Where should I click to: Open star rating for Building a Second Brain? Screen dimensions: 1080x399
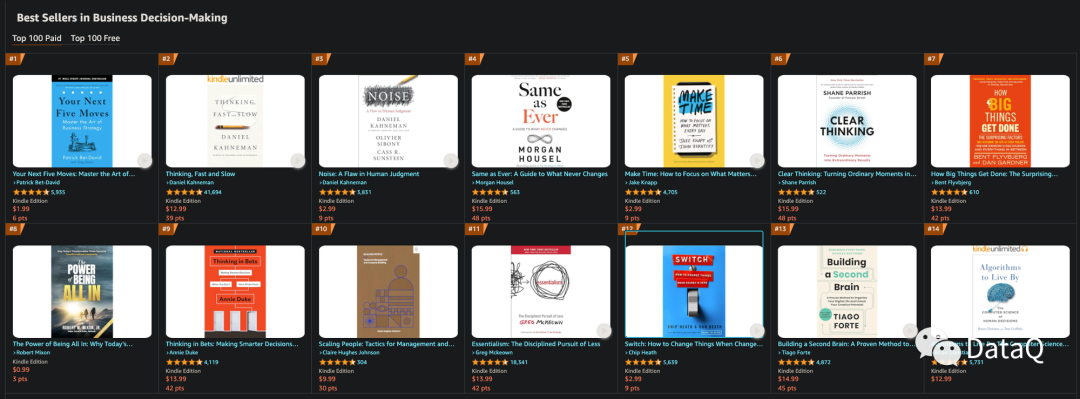tap(795, 362)
